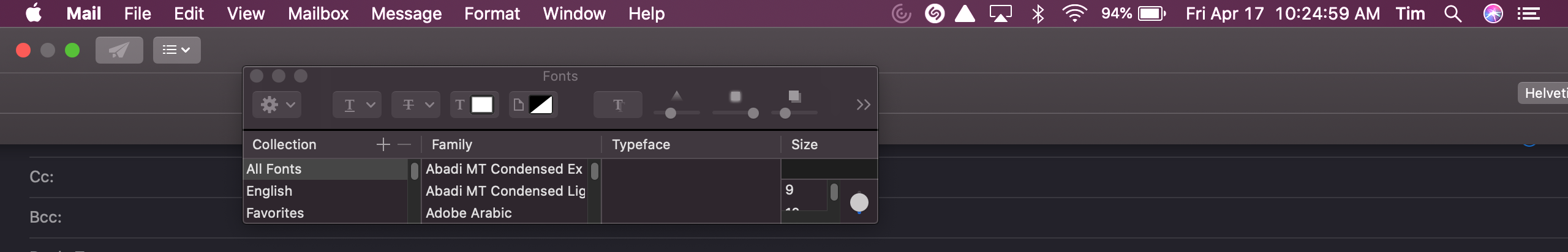Open the Mailbox menu
Screen dimensions: 1568x252
318,13
